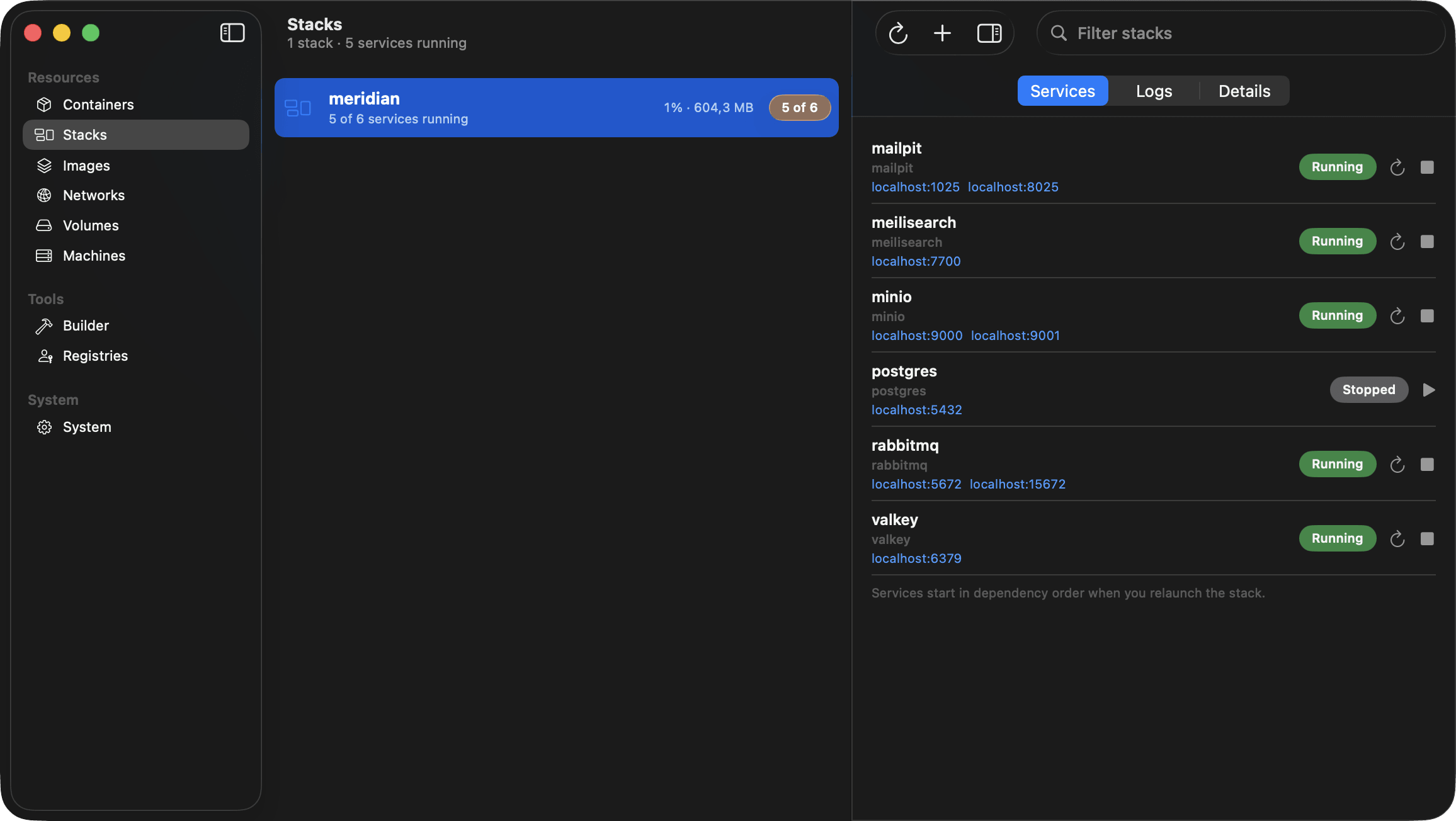Click the meridian stack icon
The width and height of the screenshot is (1456, 821).
pos(298,108)
